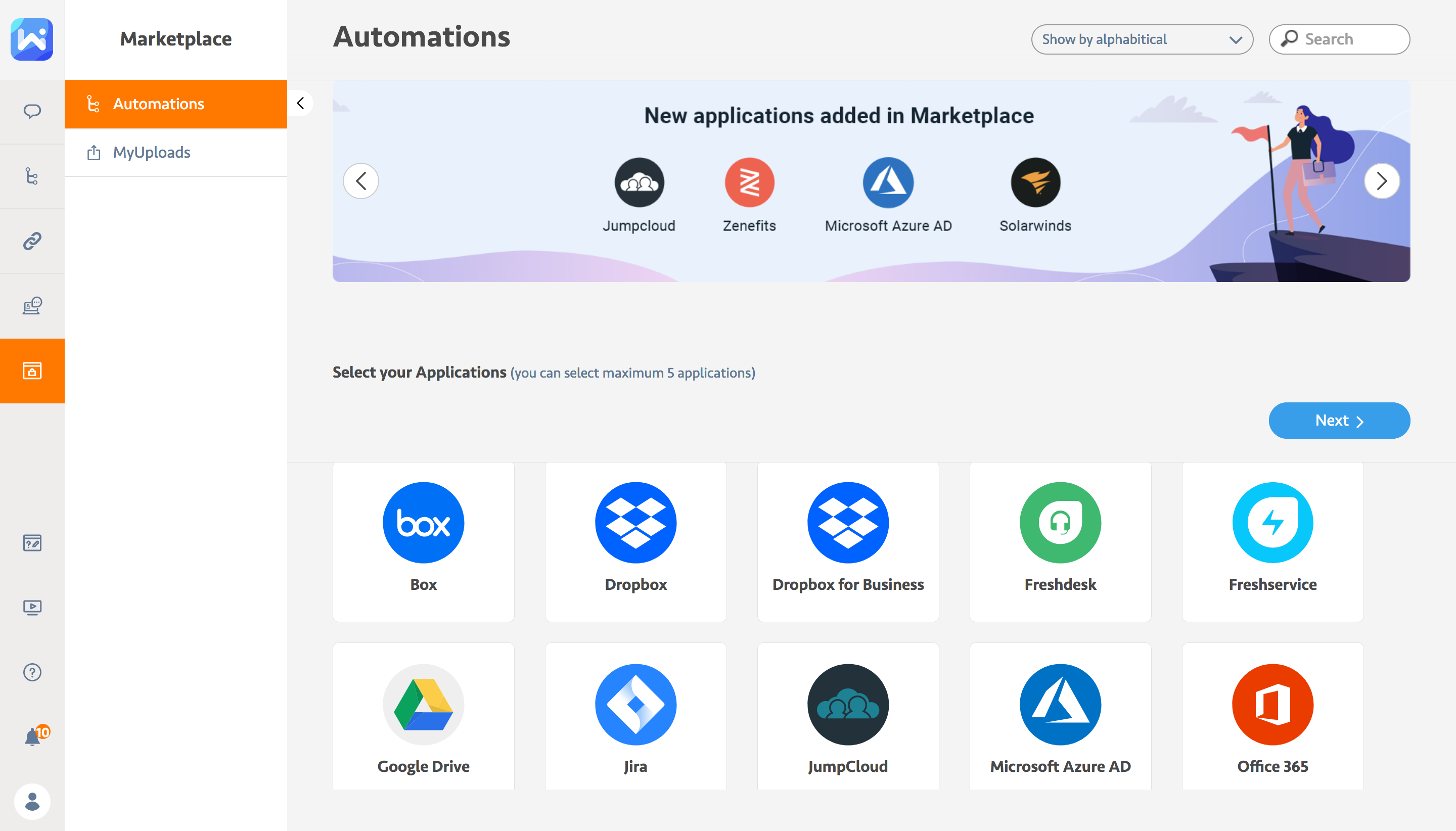Click the Search input field

(1347, 39)
